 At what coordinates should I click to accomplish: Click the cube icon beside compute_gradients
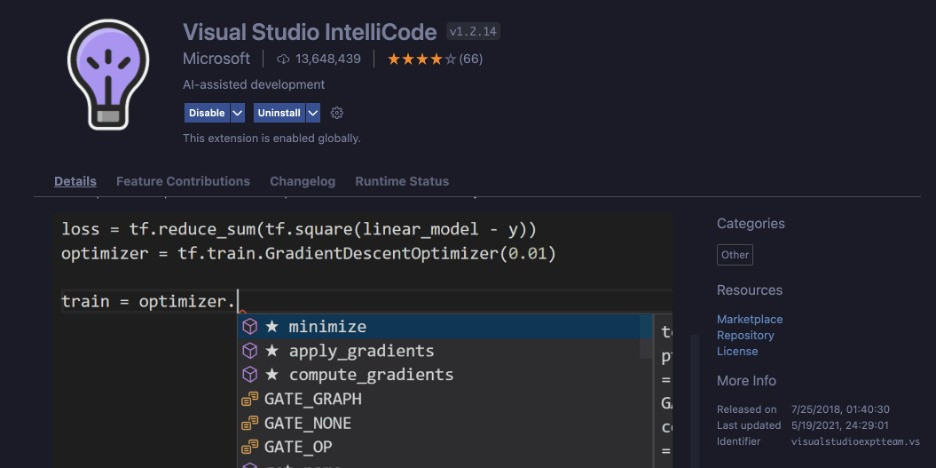(250, 374)
